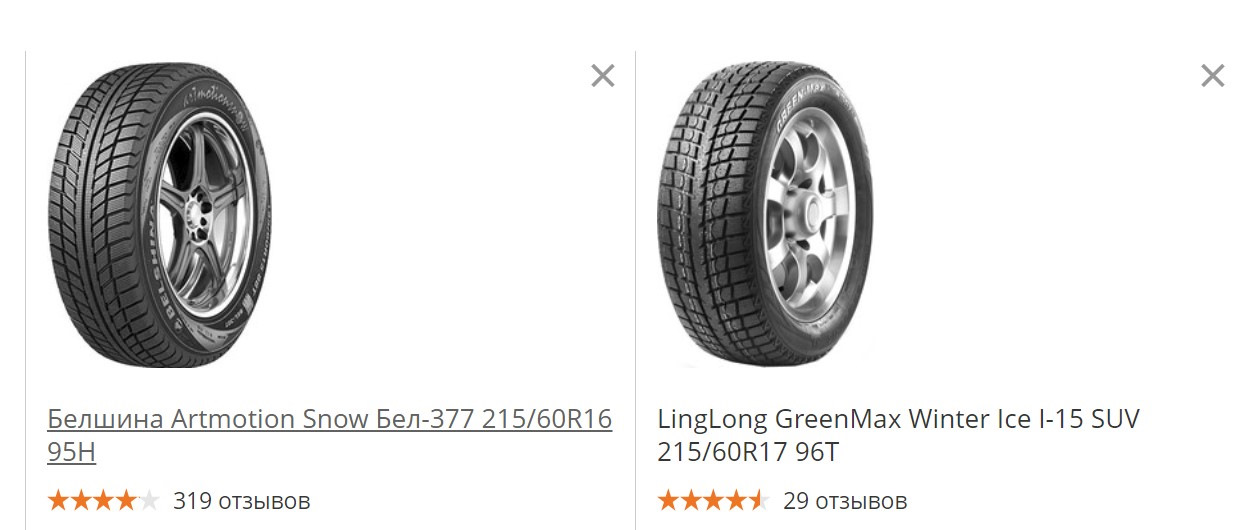Click the half-filled last star in LingLong rating
The width and height of the screenshot is (1245, 530).
pyautogui.click(x=758, y=500)
